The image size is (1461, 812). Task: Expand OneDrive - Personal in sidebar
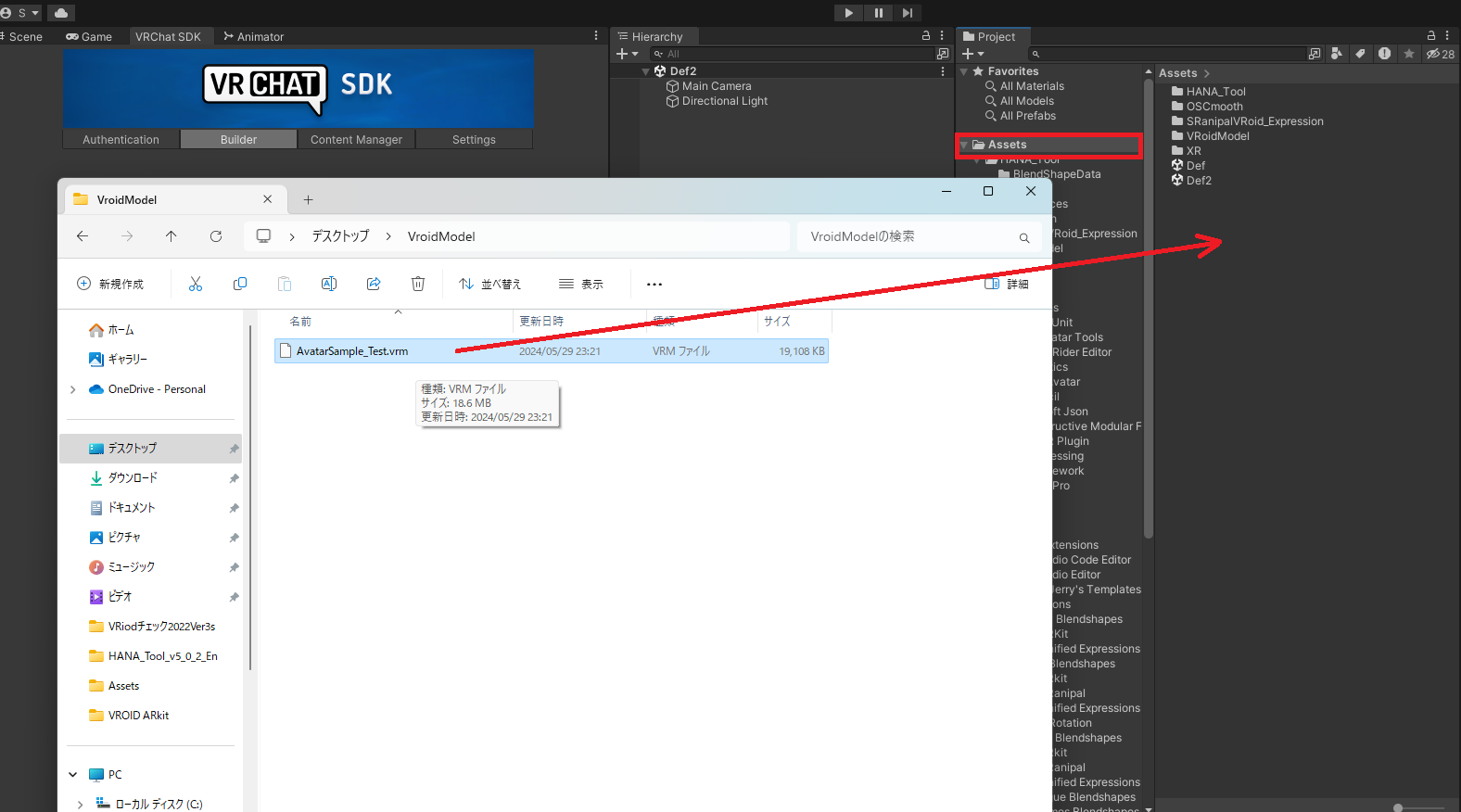(73, 389)
